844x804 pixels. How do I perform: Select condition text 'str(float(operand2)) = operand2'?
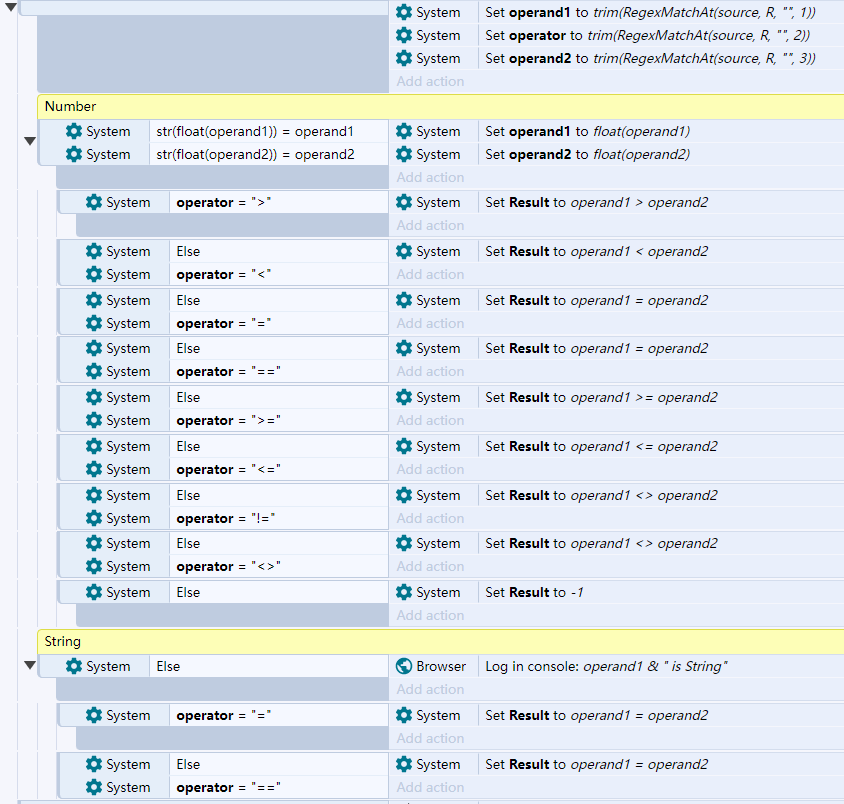[x=255, y=154]
